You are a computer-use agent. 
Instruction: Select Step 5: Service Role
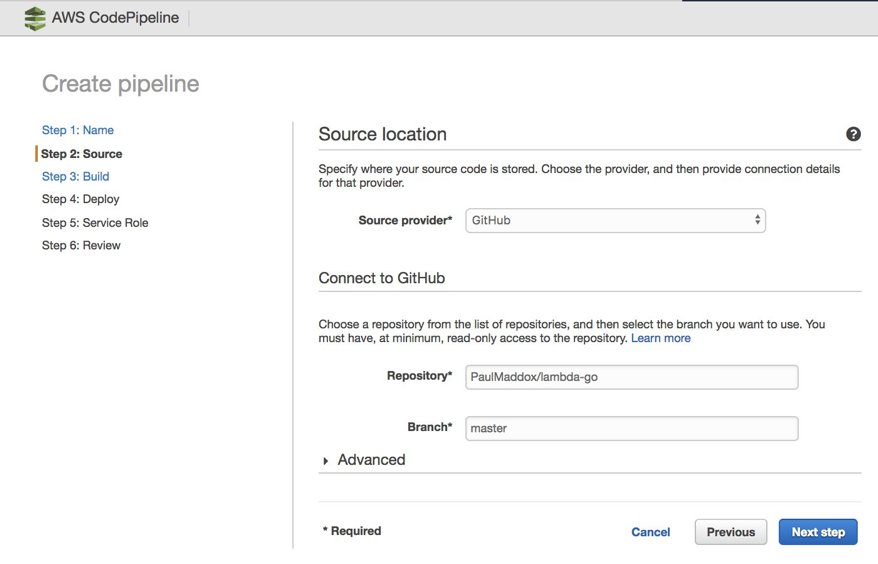point(95,222)
